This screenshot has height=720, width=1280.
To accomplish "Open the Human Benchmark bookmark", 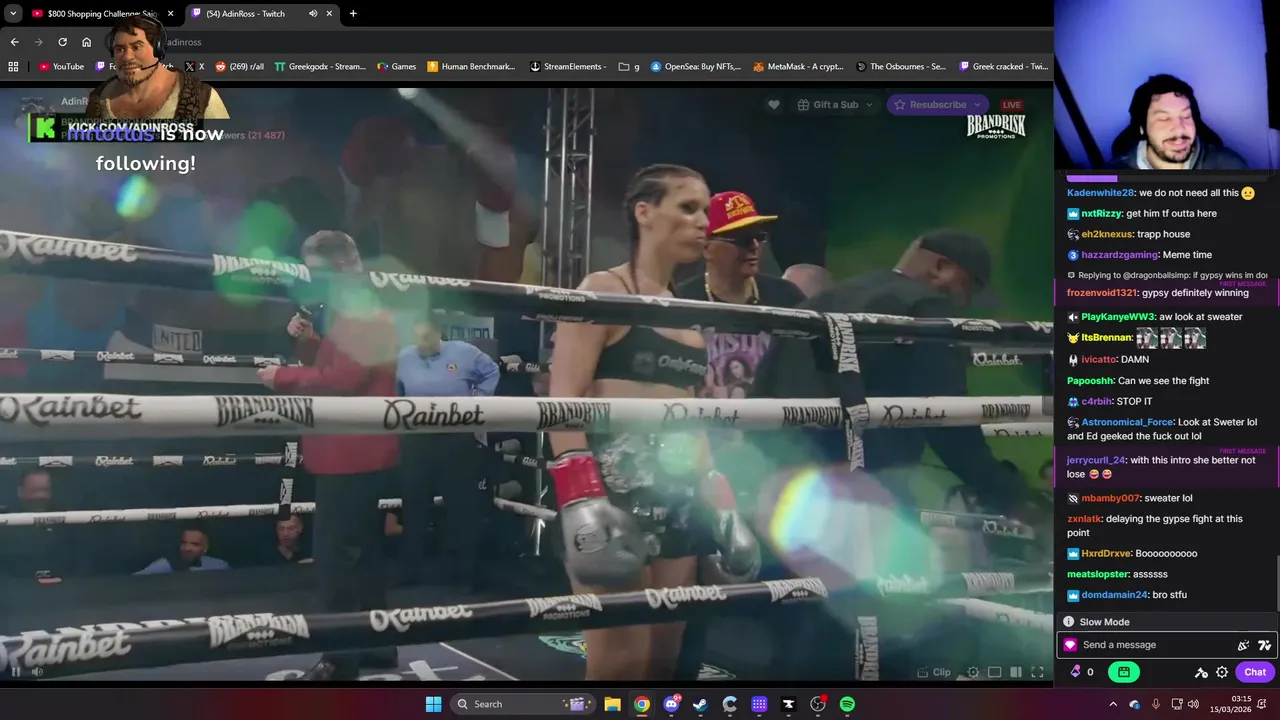I will pos(471,66).
